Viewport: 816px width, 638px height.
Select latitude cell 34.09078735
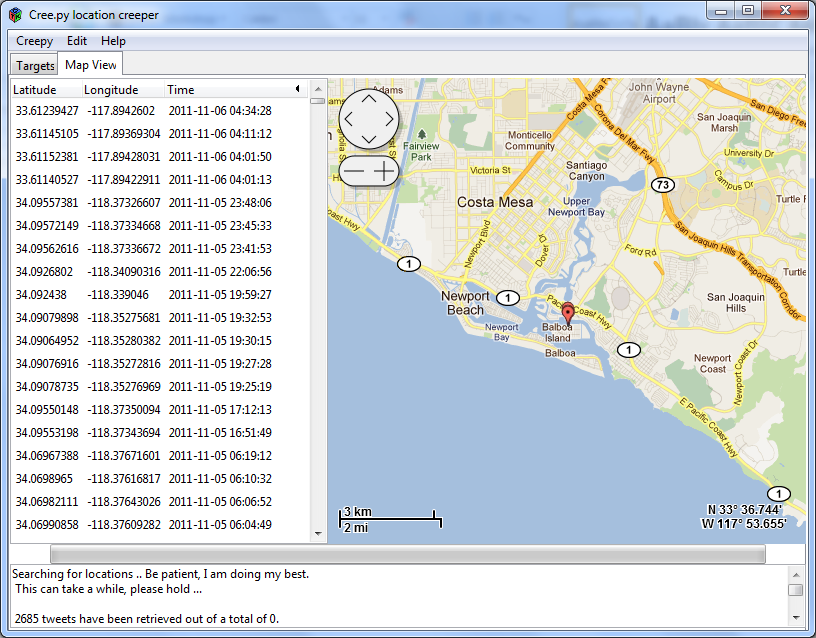click(47, 387)
